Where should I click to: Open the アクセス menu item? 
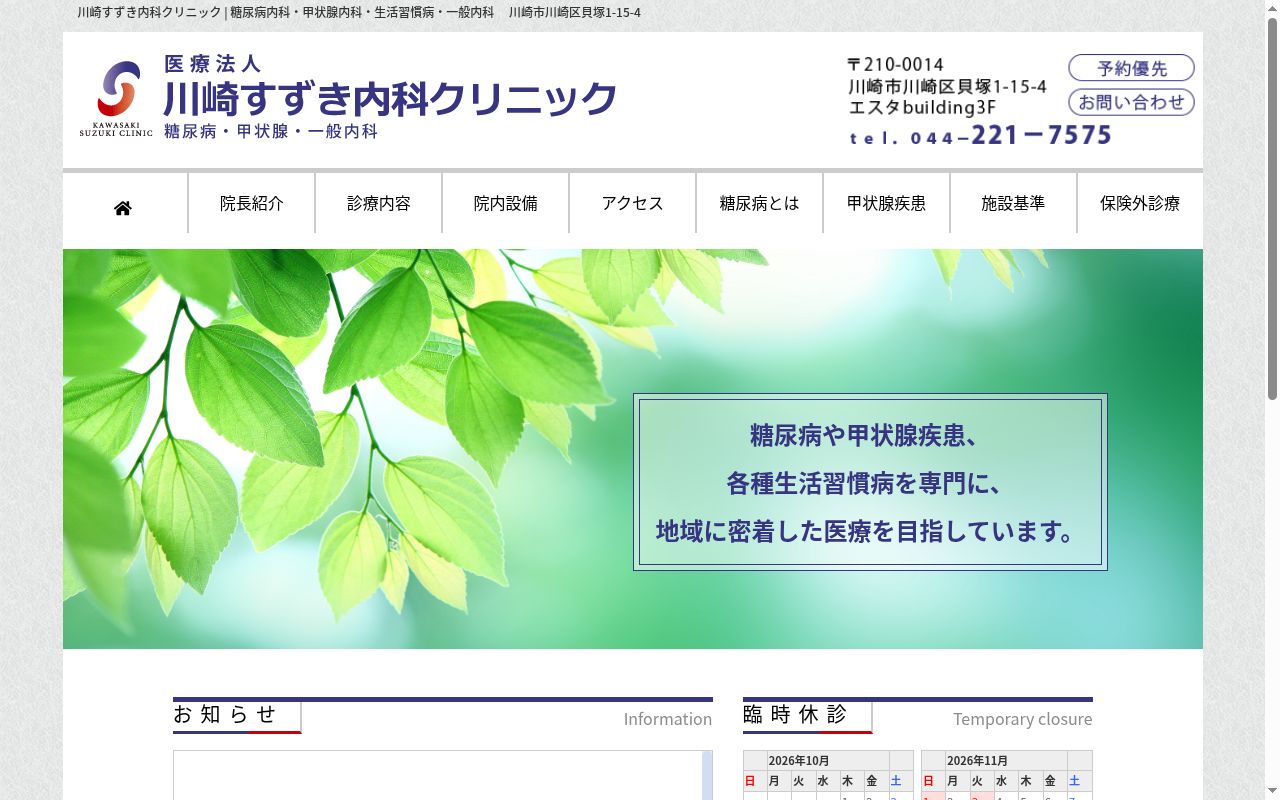[x=633, y=203]
